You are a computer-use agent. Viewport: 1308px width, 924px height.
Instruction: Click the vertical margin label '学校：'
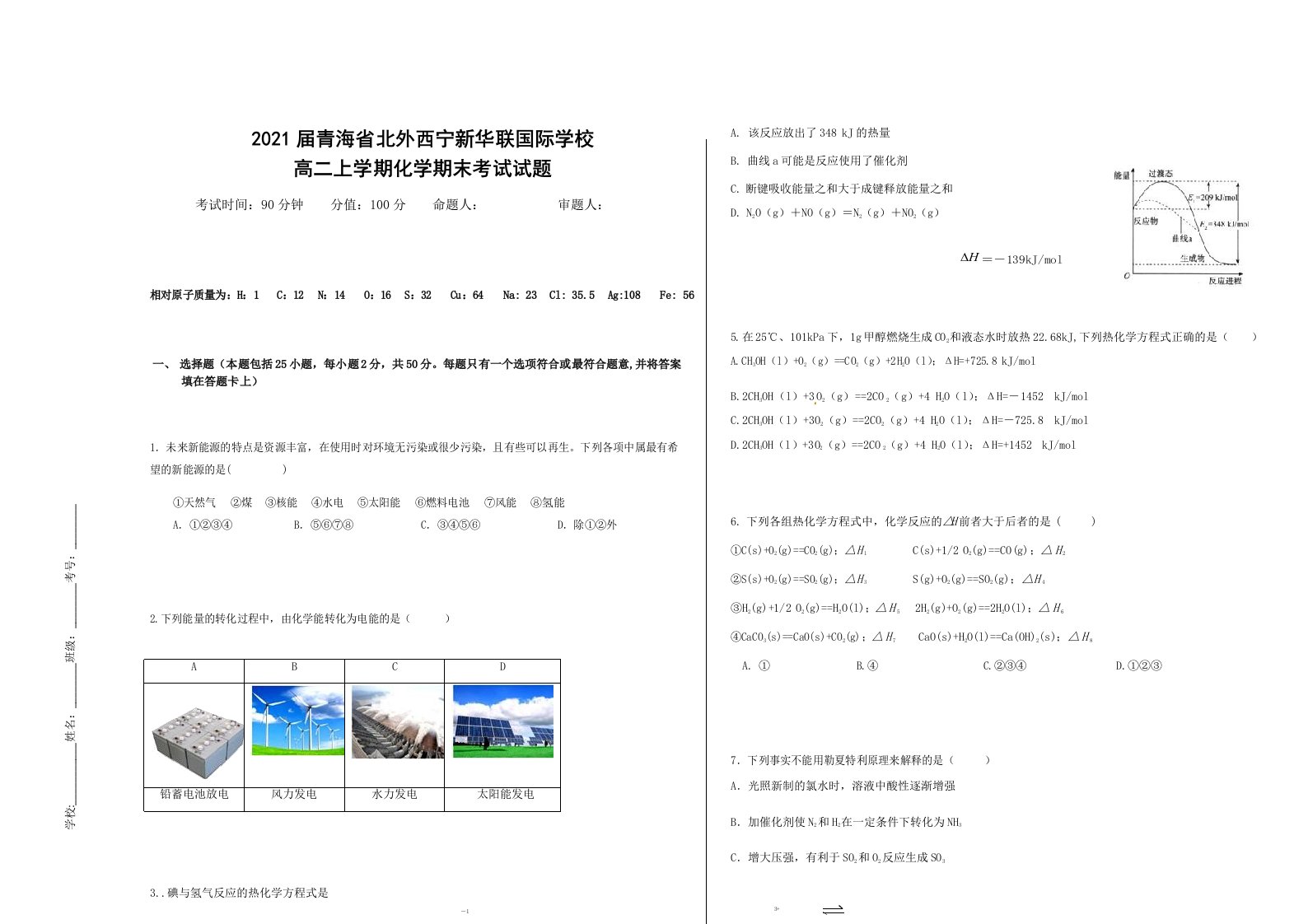(71, 816)
